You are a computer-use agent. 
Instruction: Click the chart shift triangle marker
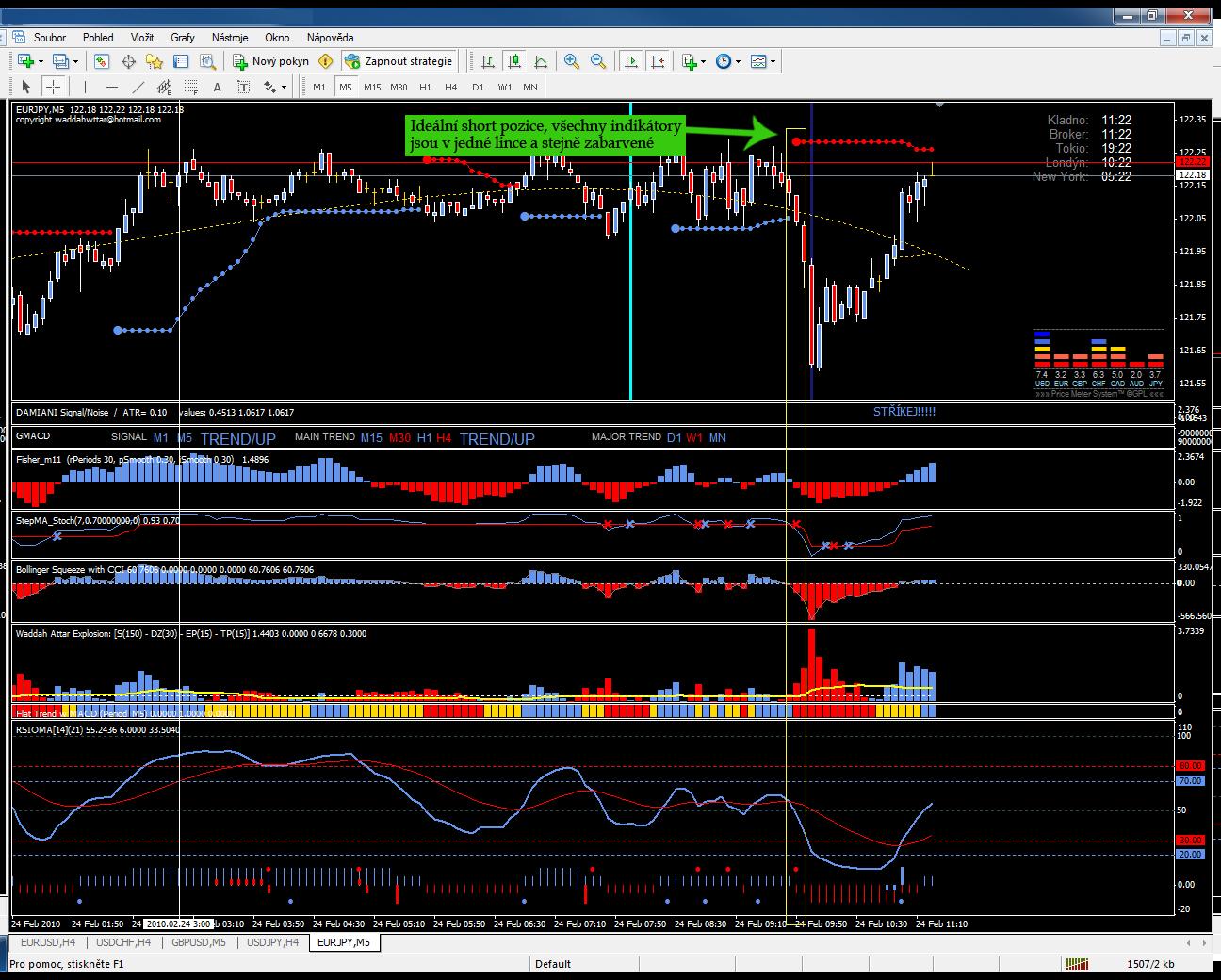pyautogui.click(x=939, y=105)
